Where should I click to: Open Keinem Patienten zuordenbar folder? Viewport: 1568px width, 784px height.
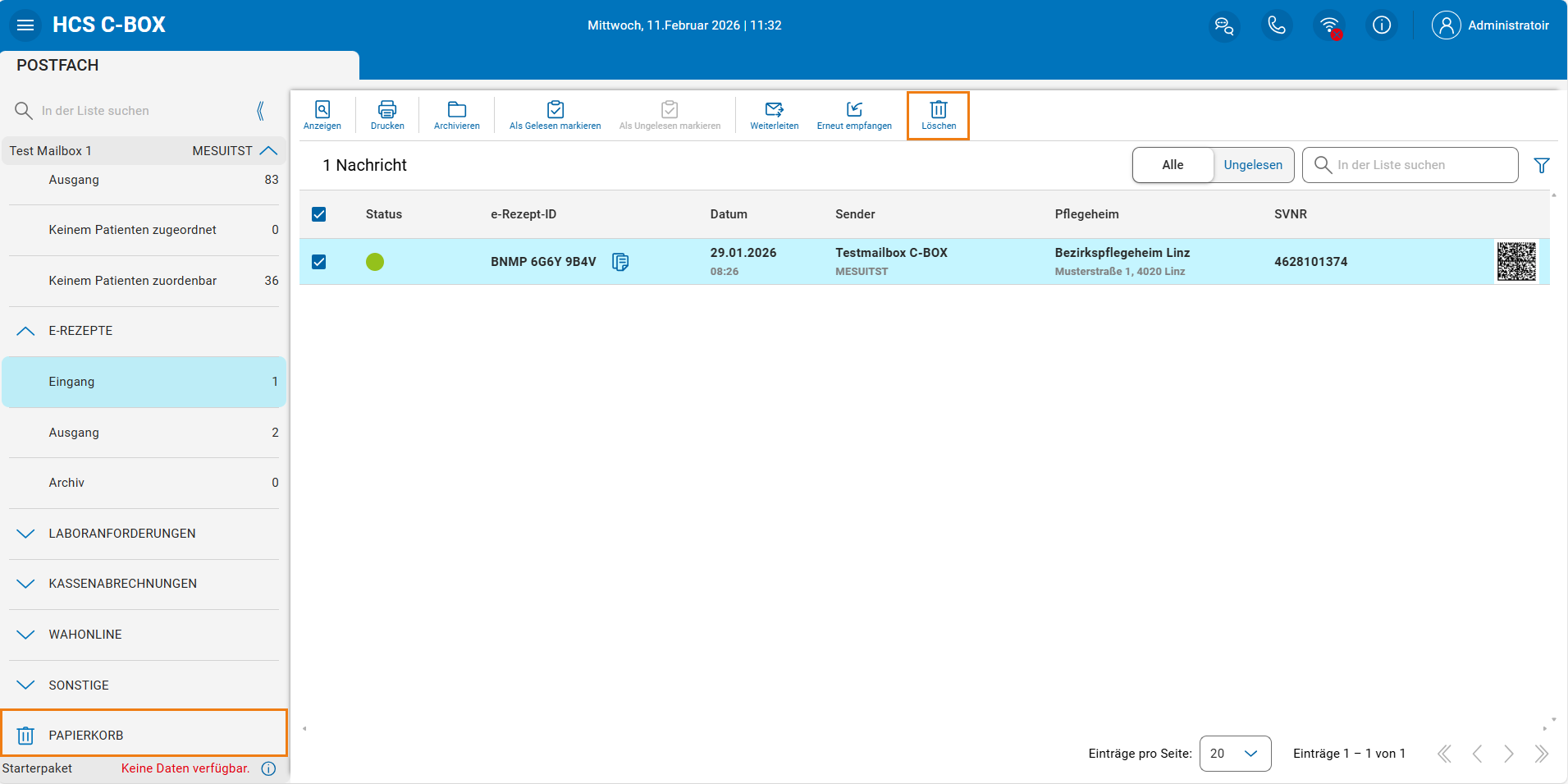pos(144,281)
